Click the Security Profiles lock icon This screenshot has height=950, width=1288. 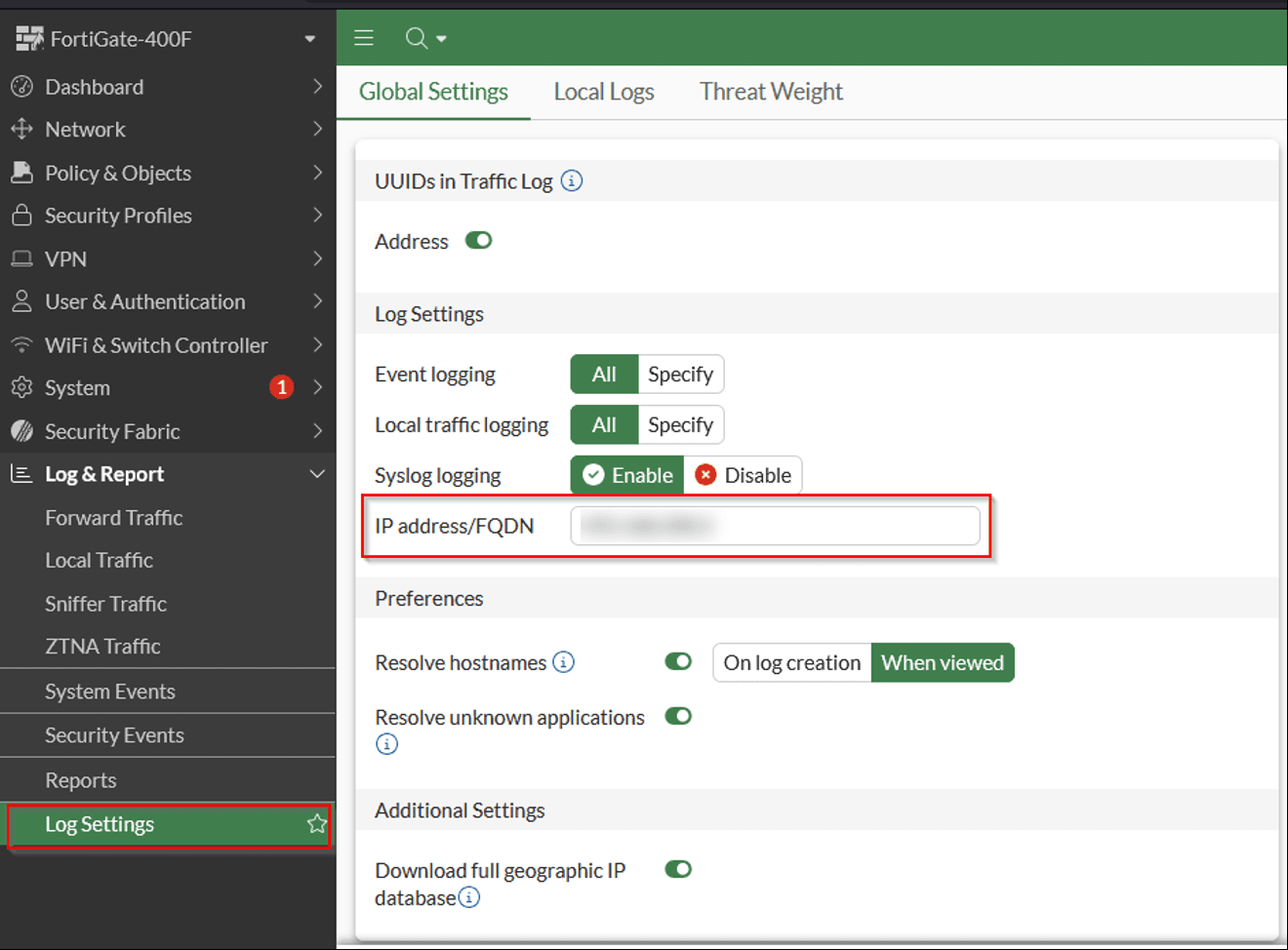(21, 216)
